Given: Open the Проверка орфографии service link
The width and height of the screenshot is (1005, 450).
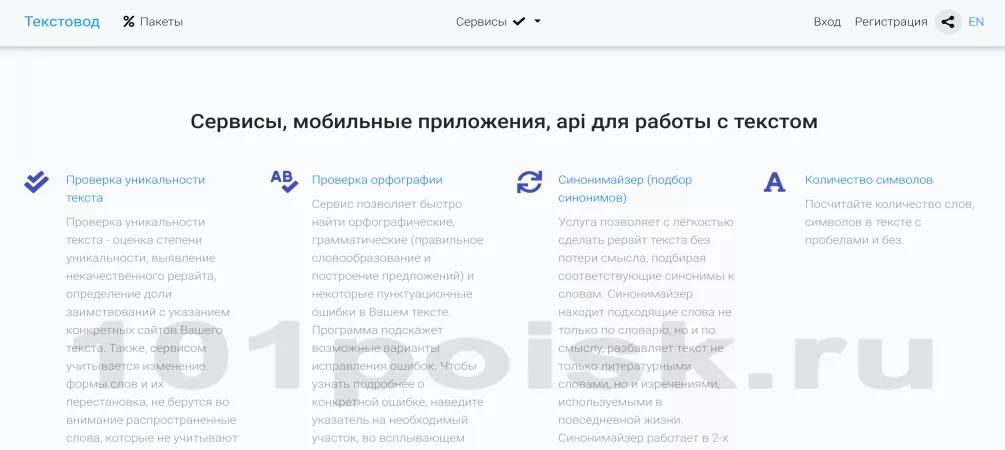Looking at the screenshot, I should tap(377, 180).
